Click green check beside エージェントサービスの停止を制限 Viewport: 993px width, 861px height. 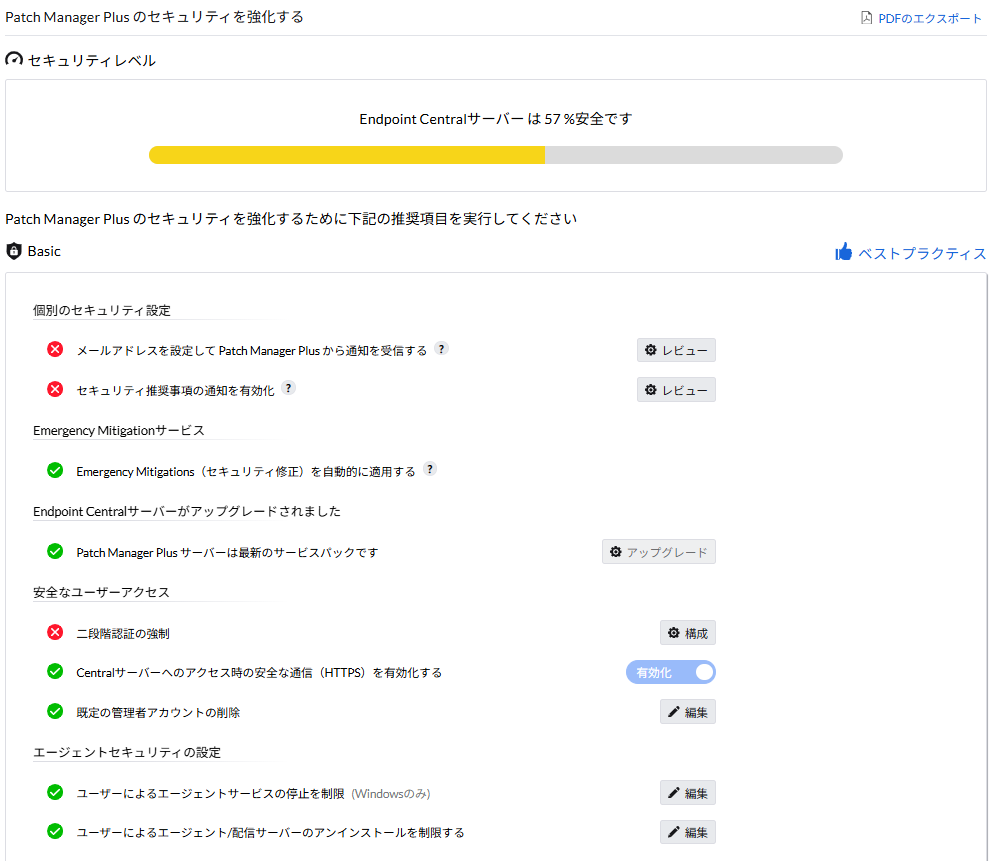pos(55,793)
